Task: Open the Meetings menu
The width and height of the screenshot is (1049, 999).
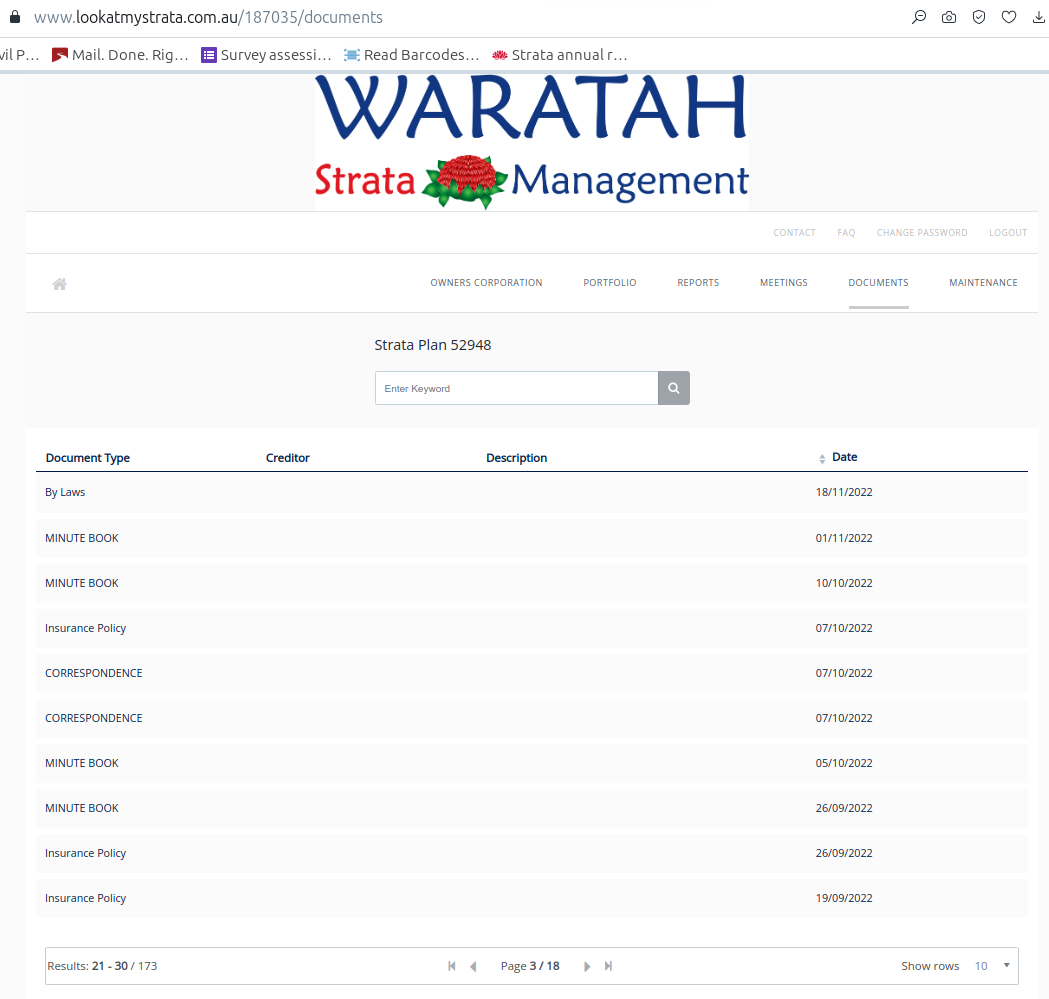Action: 783,282
